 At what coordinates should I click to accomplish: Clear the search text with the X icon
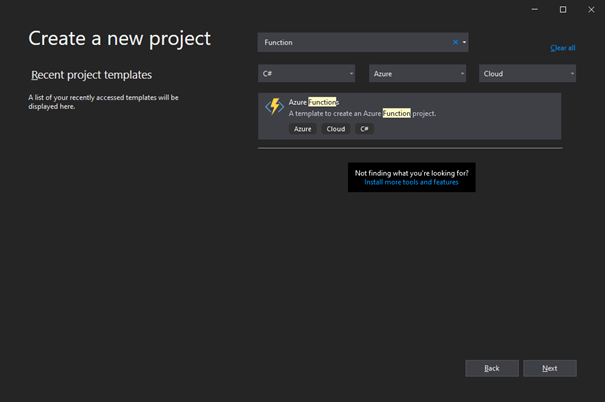click(456, 42)
